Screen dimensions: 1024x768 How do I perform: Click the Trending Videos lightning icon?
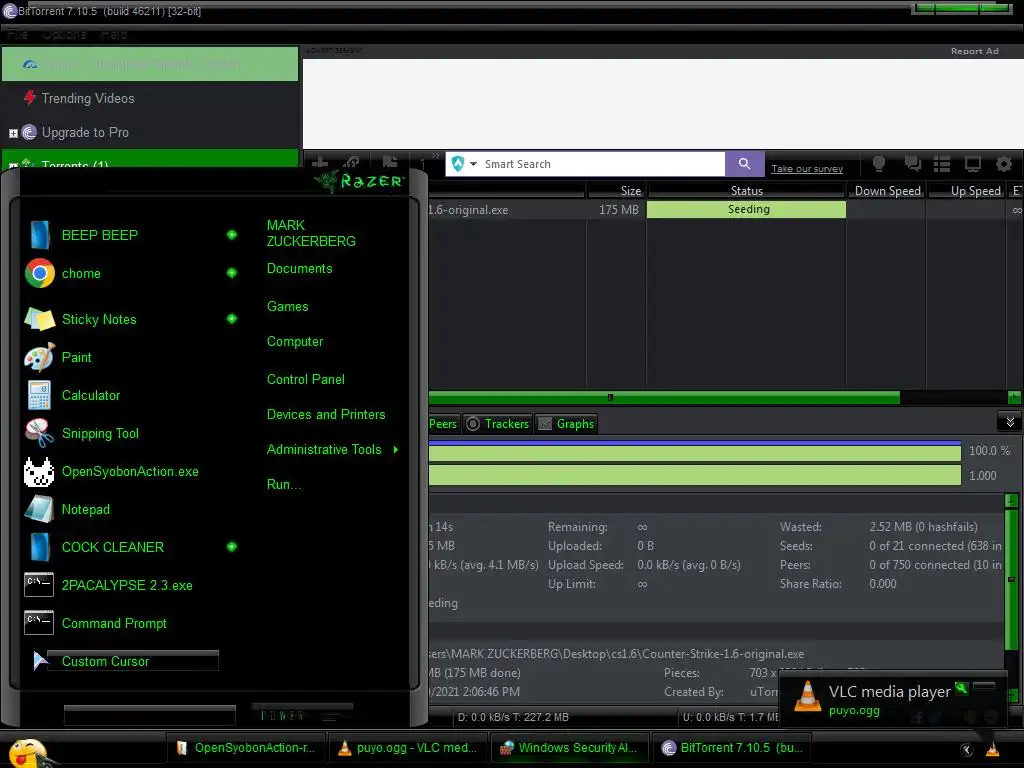[x=29, y=98]
